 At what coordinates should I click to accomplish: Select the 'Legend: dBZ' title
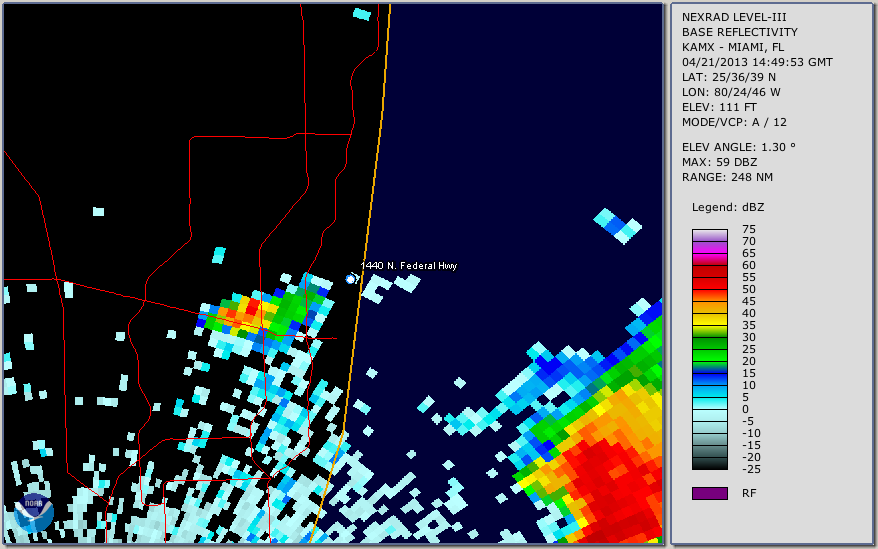click(x=728, y=207)
